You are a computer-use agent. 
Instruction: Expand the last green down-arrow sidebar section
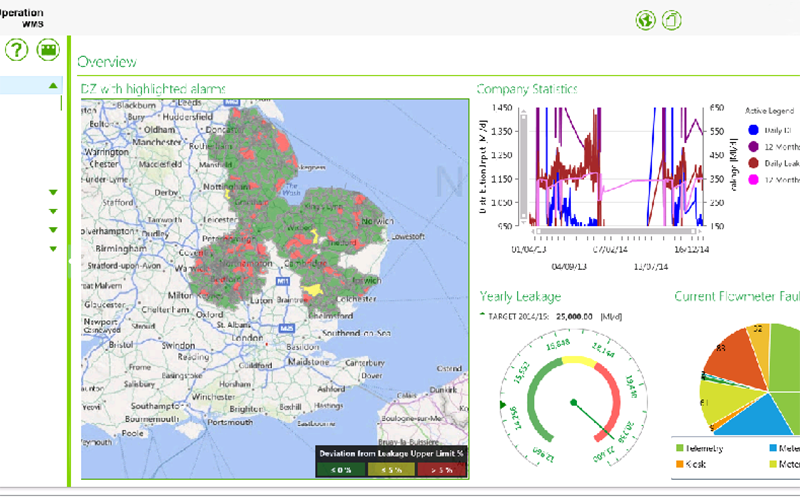pyautogui.click(x=53, y=249)
